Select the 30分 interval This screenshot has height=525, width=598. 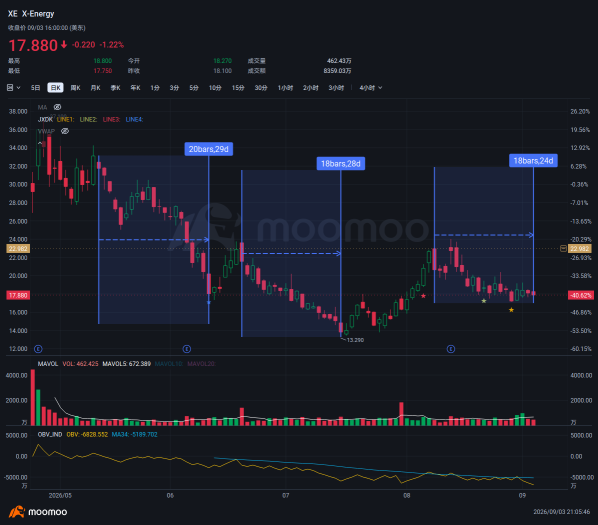pos(261,88)
